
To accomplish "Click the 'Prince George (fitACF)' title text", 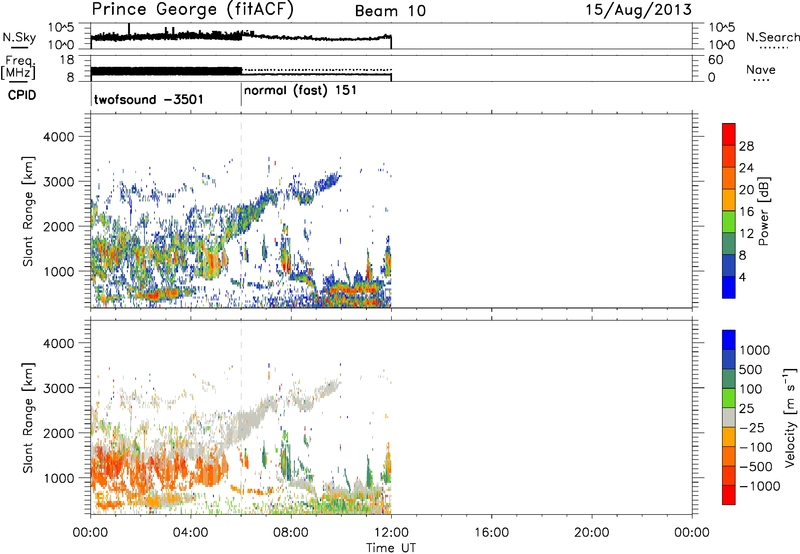I will [193, 10].
